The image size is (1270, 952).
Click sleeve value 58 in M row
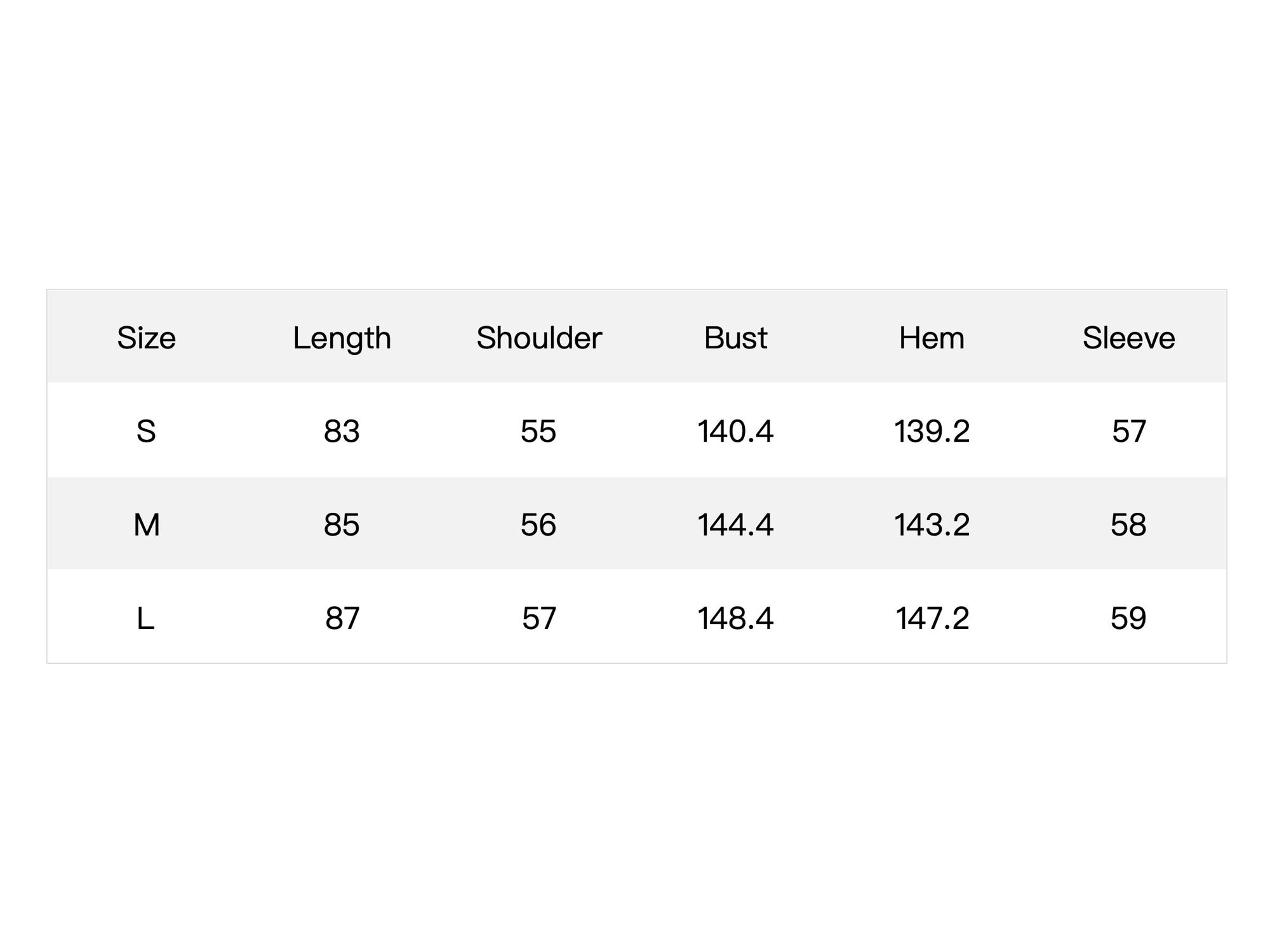click(x=1128, y=525)
